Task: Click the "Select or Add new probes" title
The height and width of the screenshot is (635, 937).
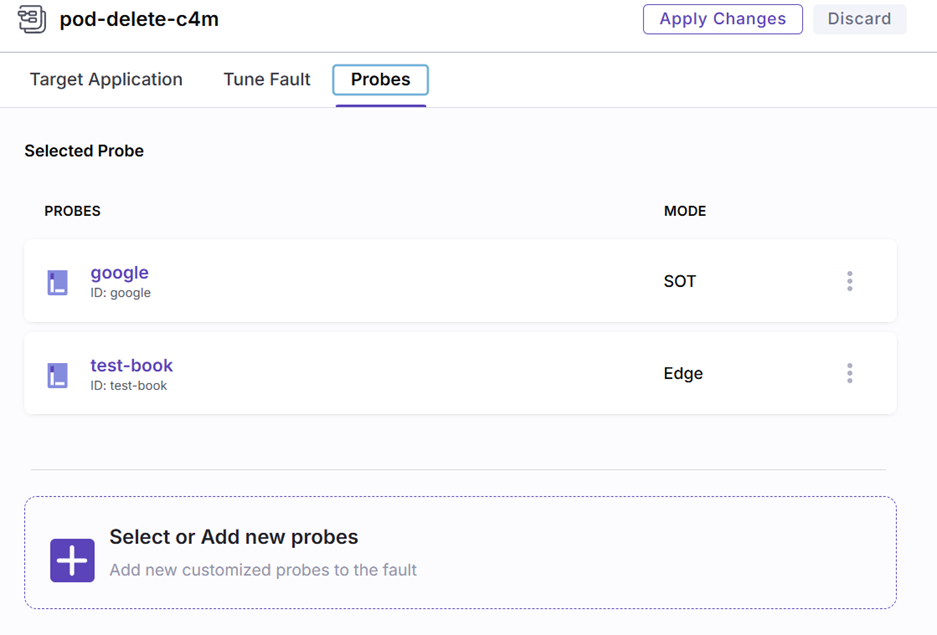Action: (x=233, y=537)
